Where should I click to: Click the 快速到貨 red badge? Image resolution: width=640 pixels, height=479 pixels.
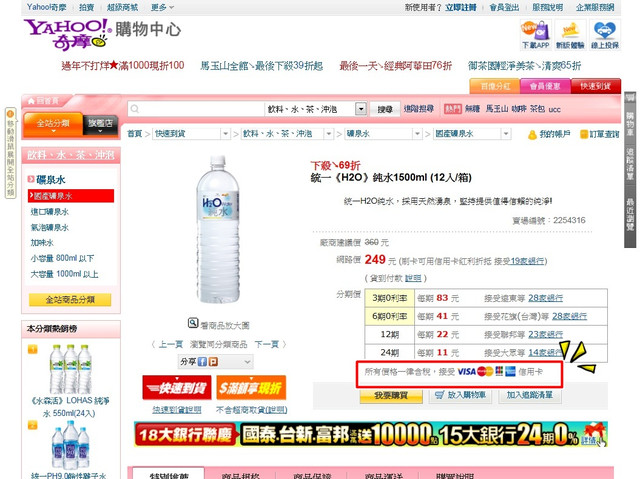(177, 387)
